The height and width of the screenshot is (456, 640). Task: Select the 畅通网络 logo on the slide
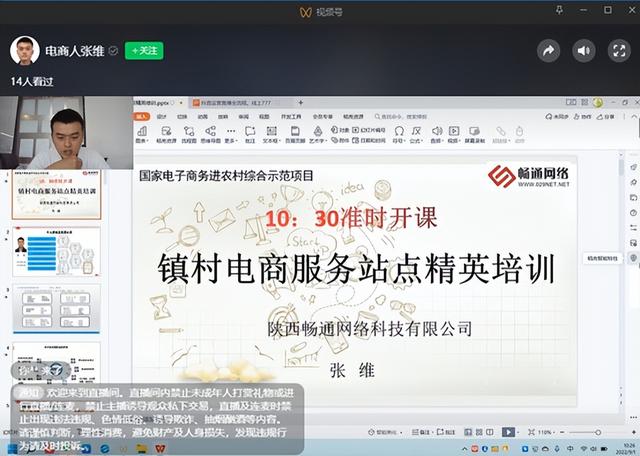[529, 176]
